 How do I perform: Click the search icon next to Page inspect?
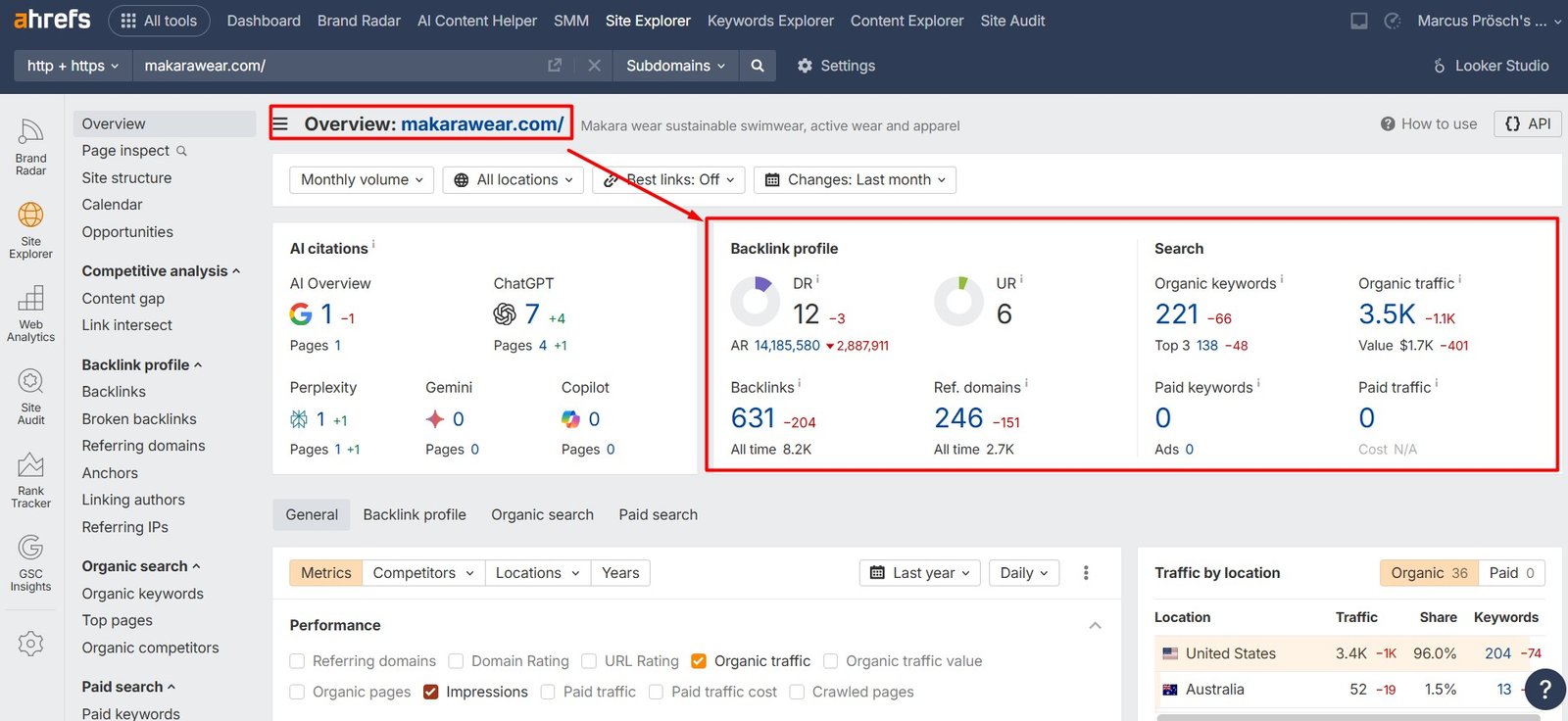click(x=181, y=151)
